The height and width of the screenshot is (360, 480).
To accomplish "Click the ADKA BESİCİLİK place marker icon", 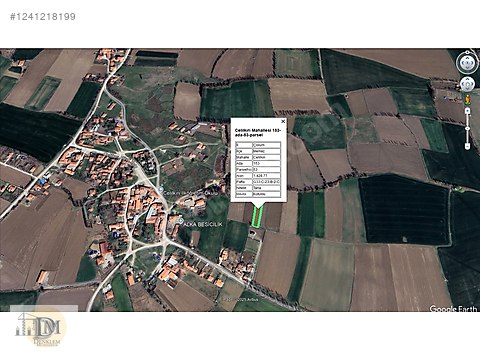I will pos(181,221).
